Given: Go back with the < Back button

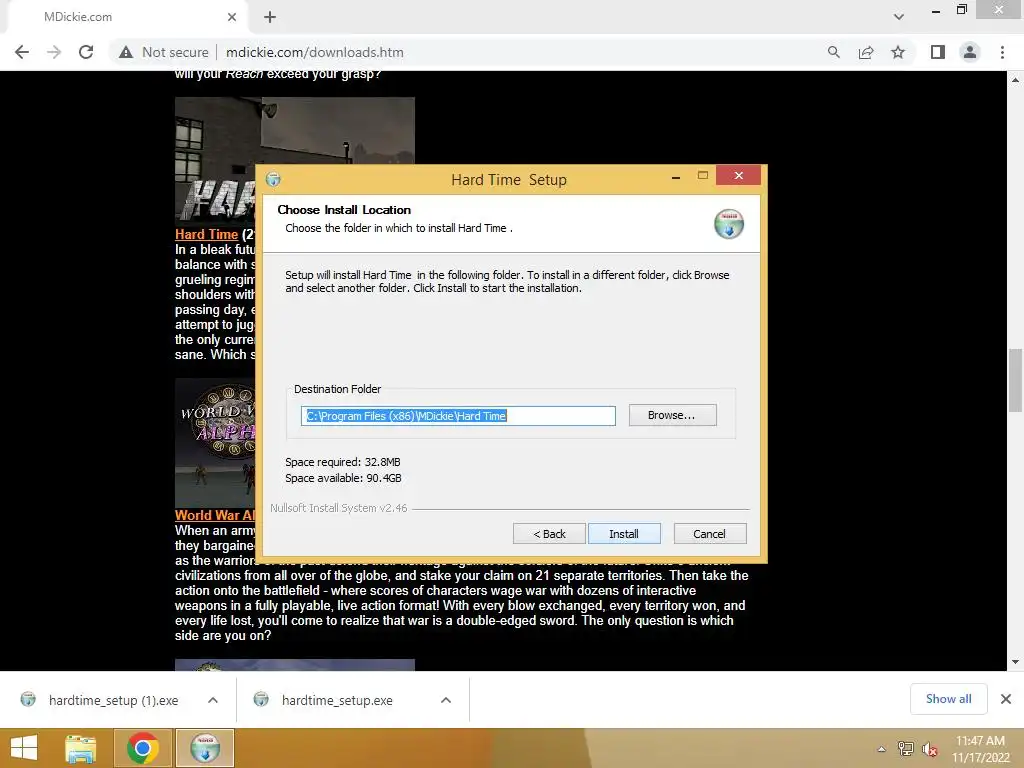Looking at the screenshot, I should [x=549, y=534].
